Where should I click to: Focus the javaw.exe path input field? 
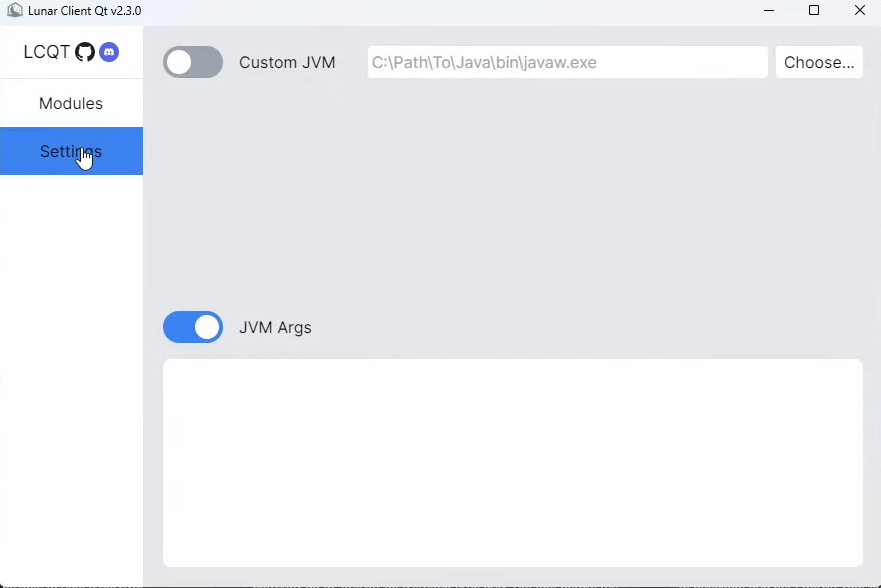567,62
